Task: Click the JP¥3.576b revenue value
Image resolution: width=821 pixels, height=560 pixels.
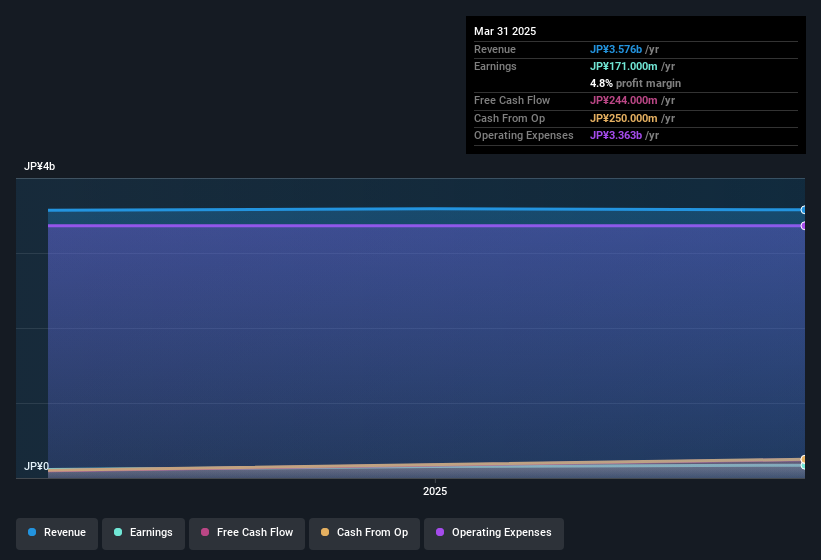Action: [x=616, y=49]
